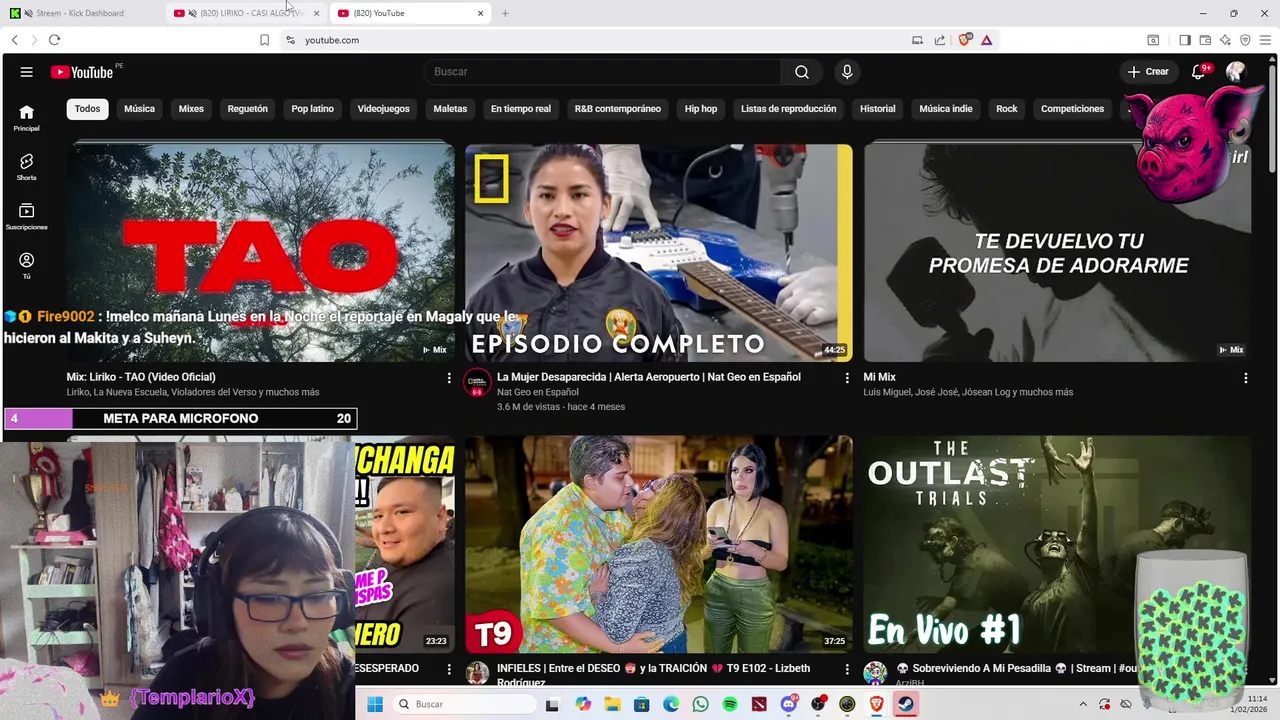Viewport: 1280px width, 720px height.
Task: Open File Explorer from the taskbar
Action: click(612, 704)
